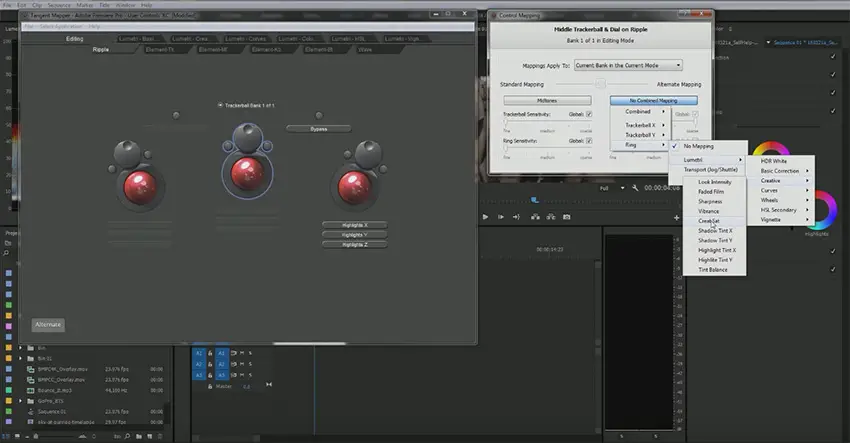Click the Find magnifier icon in Project panel footer
The image size is (850, 443).
coord(127,436)
